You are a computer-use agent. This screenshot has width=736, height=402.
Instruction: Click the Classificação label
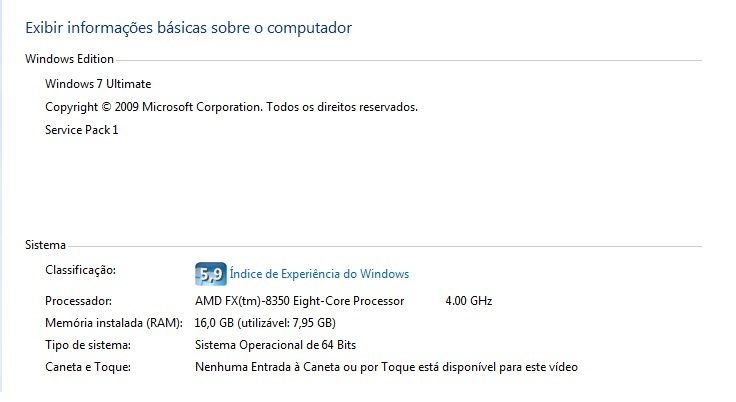click(x=80, y=270)
